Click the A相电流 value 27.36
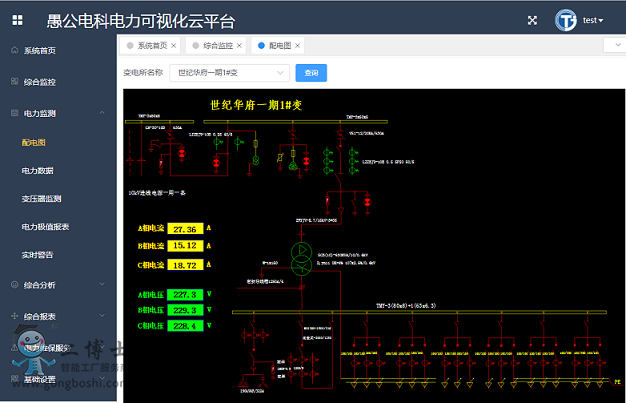The image size is (626, 403). click(185, 229)
